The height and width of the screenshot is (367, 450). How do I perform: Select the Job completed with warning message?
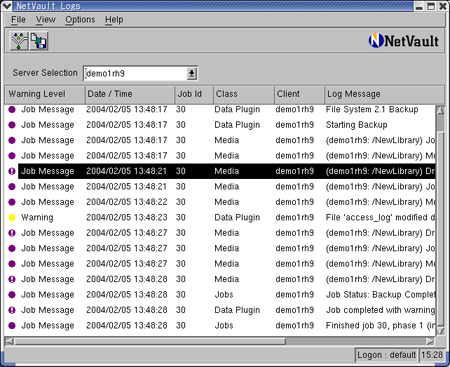pyautogui.click(x=380, y=310)
